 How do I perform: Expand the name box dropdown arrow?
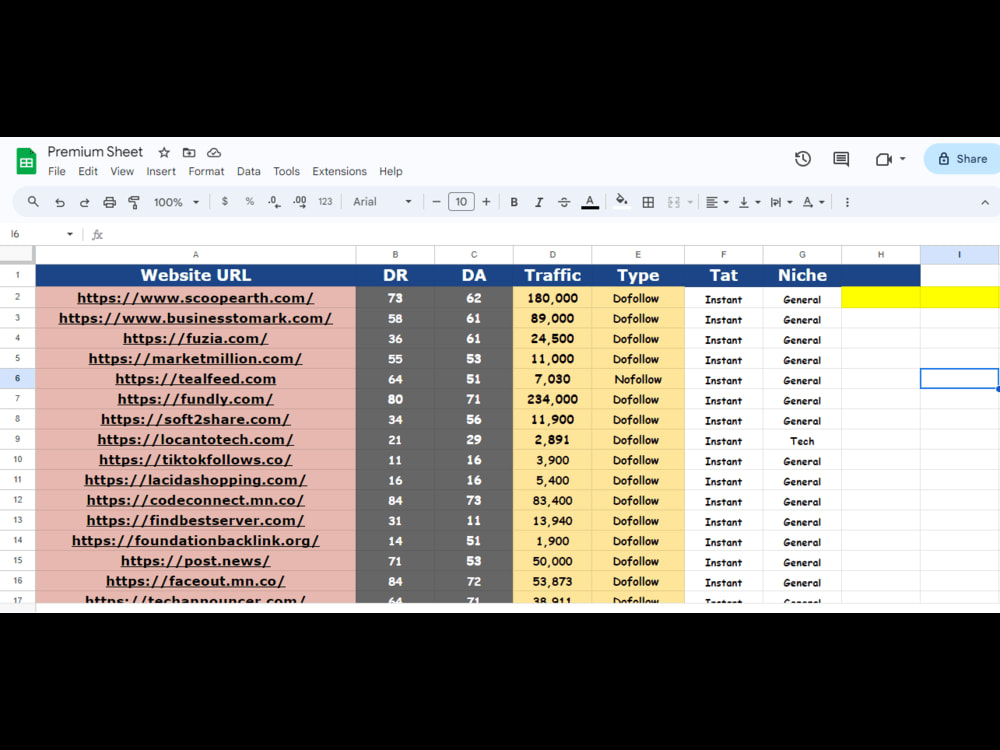pyautogui.click(x=70, y=234)
